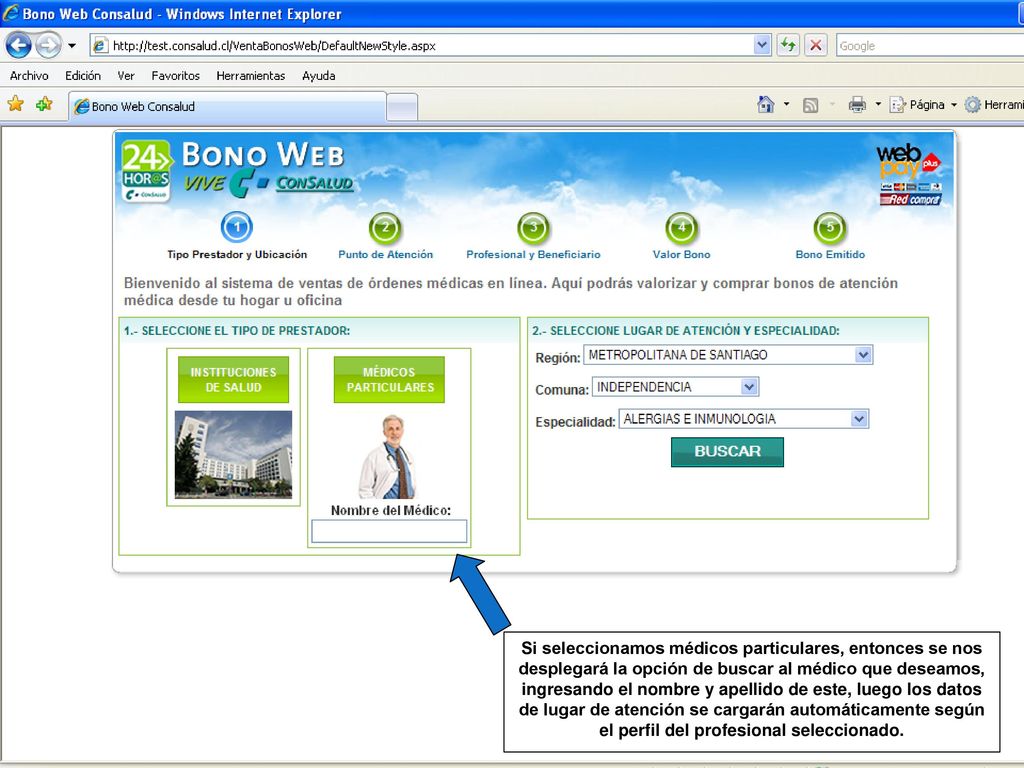Click the 24 Horas Consalud logo
The height and width of the screenshot is (768, 1024).
146,171
